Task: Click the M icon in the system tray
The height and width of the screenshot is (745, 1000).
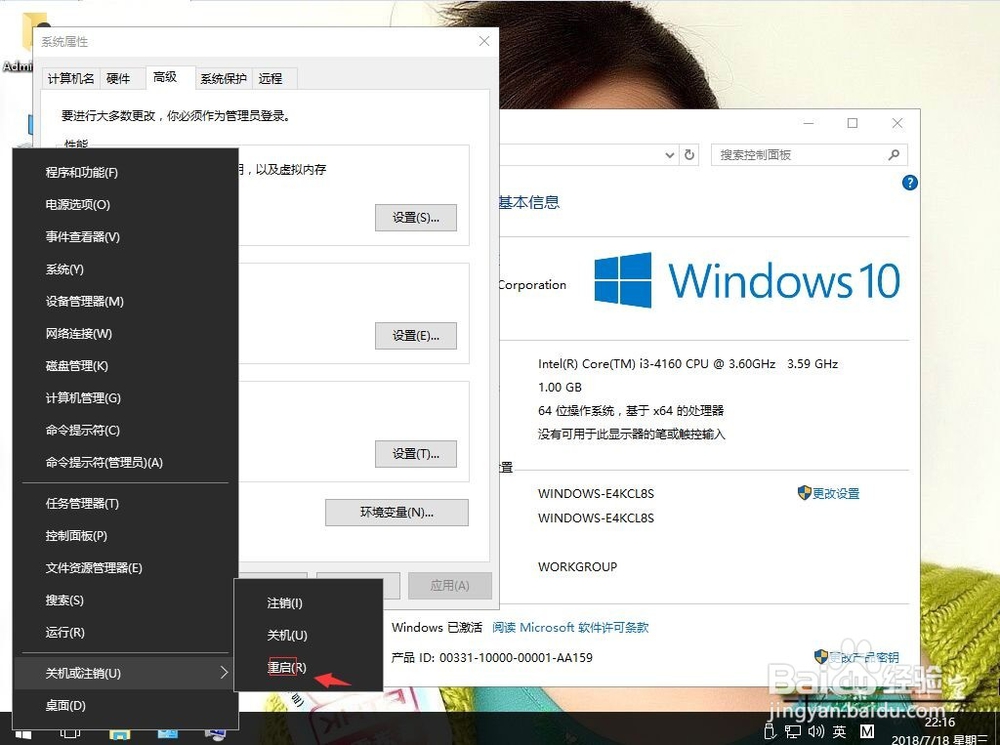Action: click(x=868, y=731)
